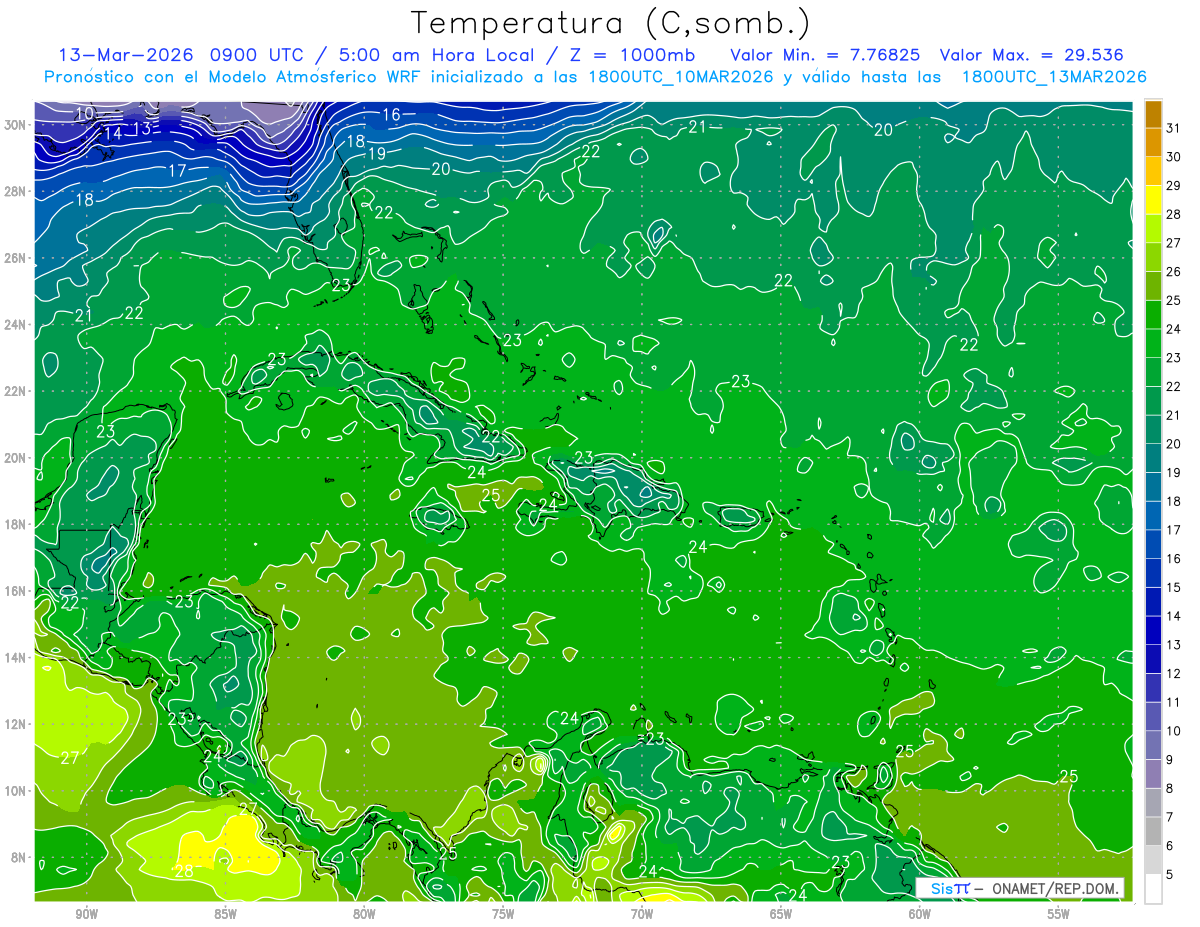Click the "75W" longitude axis label

point(503,914)
